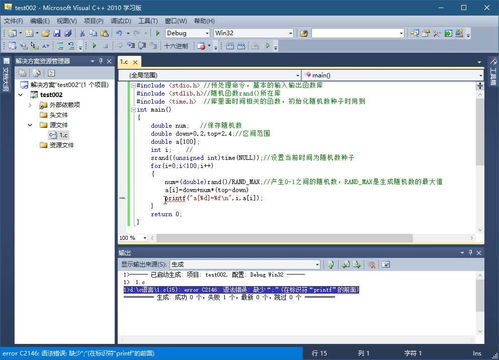499x360 pixels.
Task: Click the Open File folder icon
Action: click(x=46, y=33)
